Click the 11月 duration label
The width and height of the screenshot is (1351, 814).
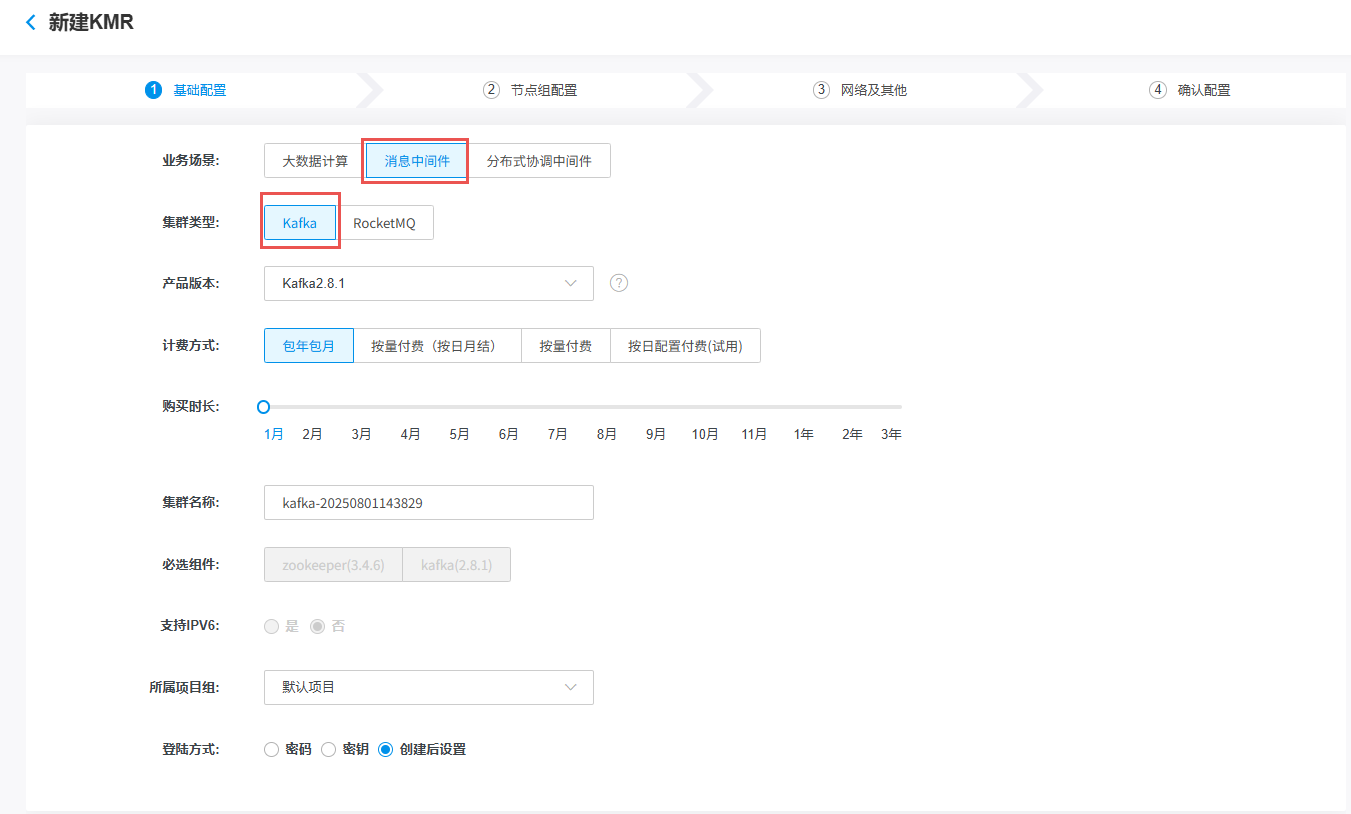click(754, 434)
